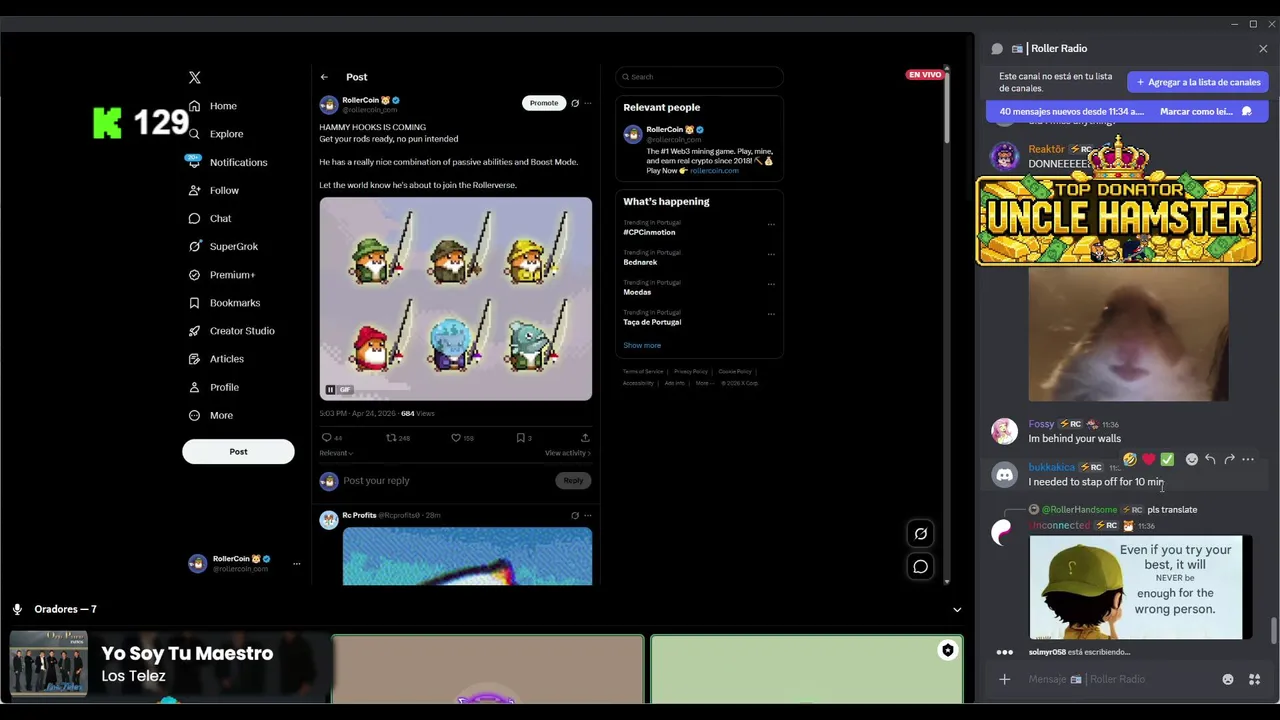
Task: Click the X logo in the sidebar
Action: tap(195, 77)
